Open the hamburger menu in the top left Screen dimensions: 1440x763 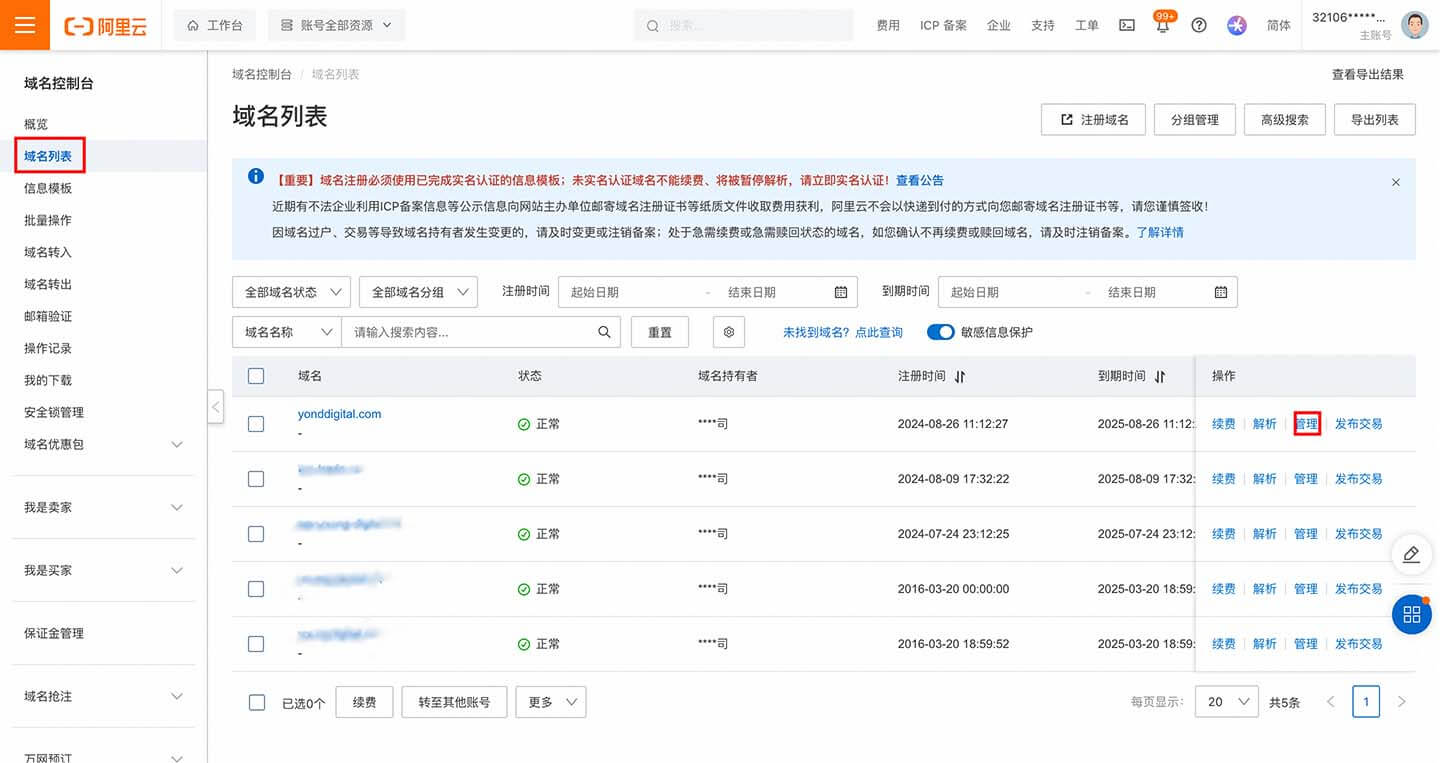coord(25,25)
